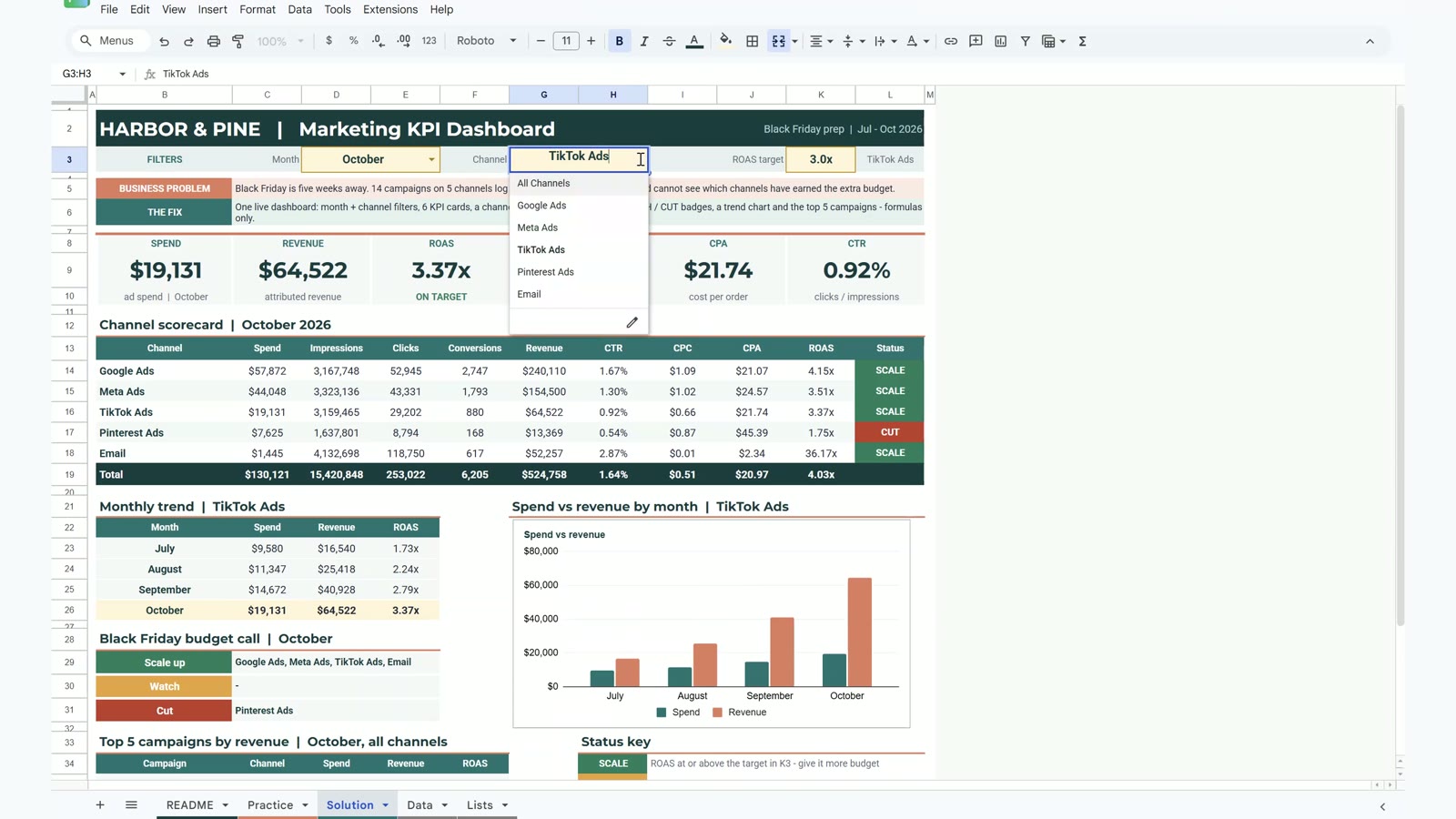The width and height of the screenshot is (1456, 819).
Task: Open the font family dropdown Roboto
Action: pos(487,41)
